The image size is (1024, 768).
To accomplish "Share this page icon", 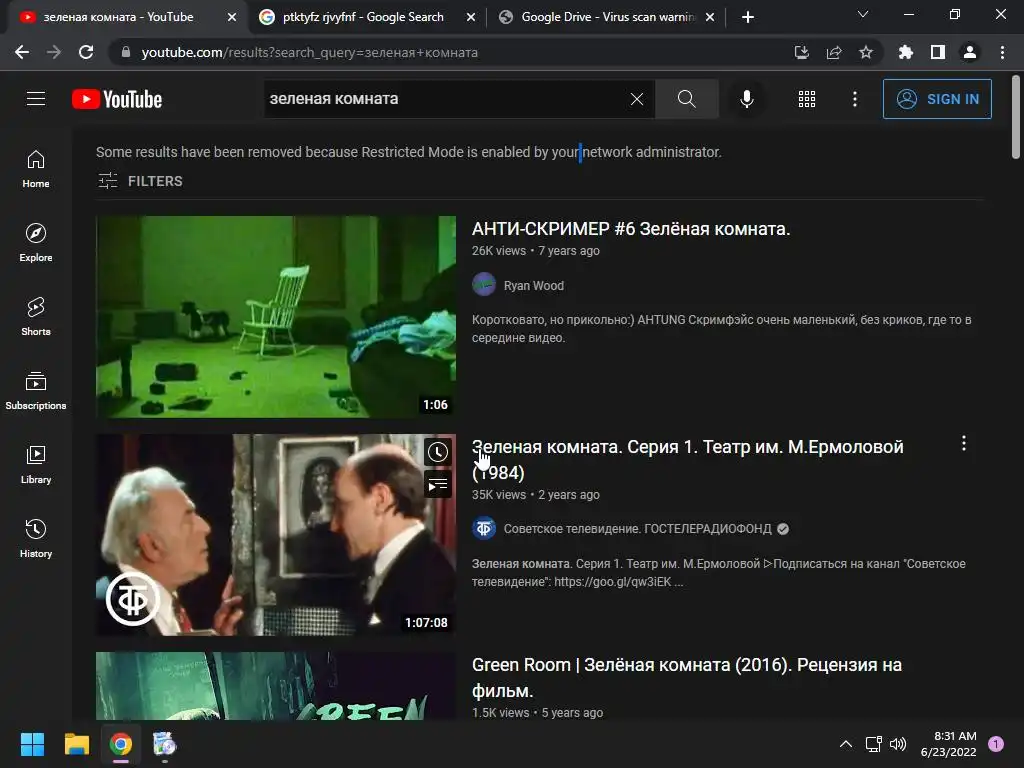I will point(833,52).
